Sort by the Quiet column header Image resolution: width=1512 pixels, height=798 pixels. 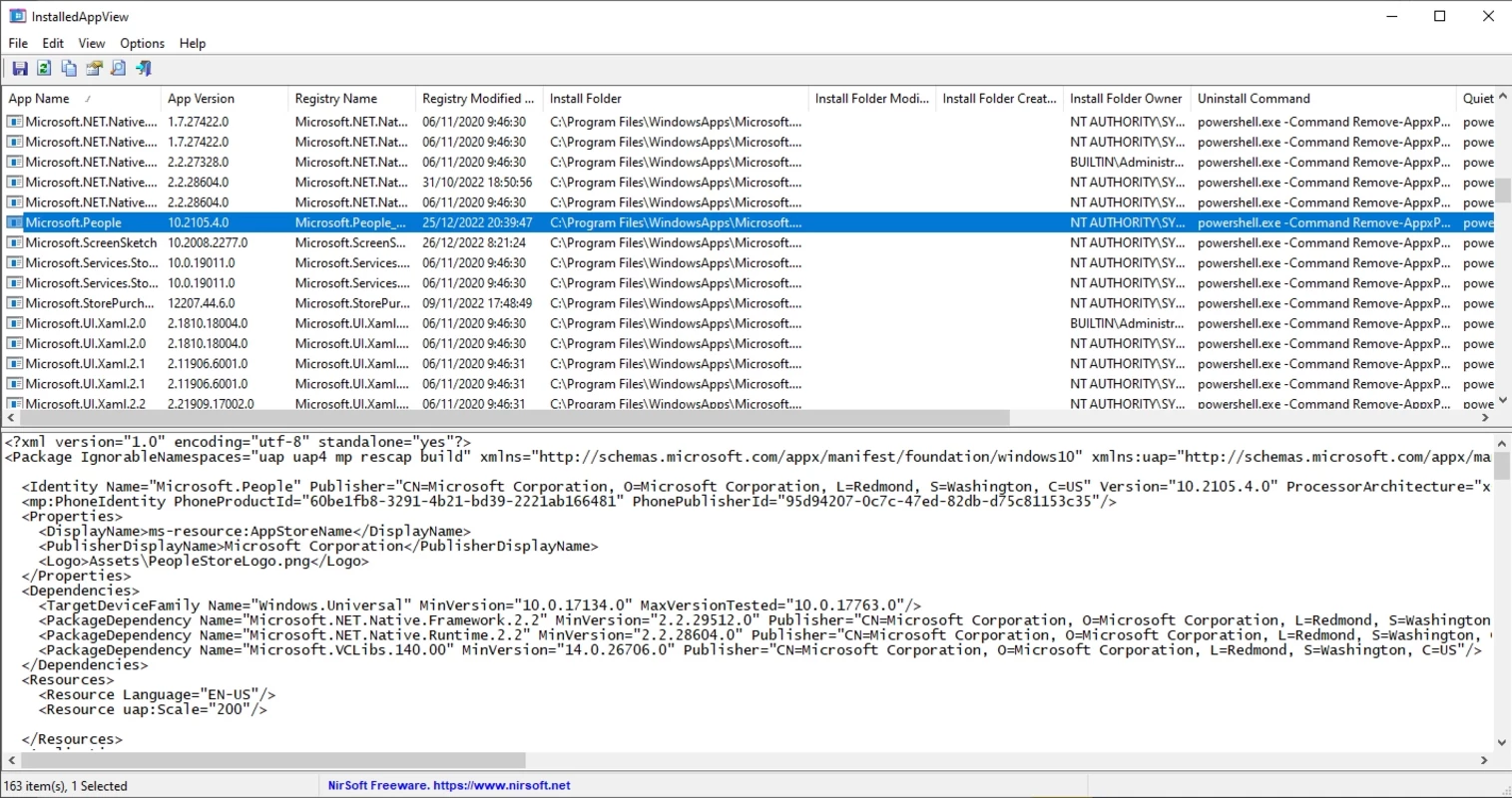point(1477,99)
